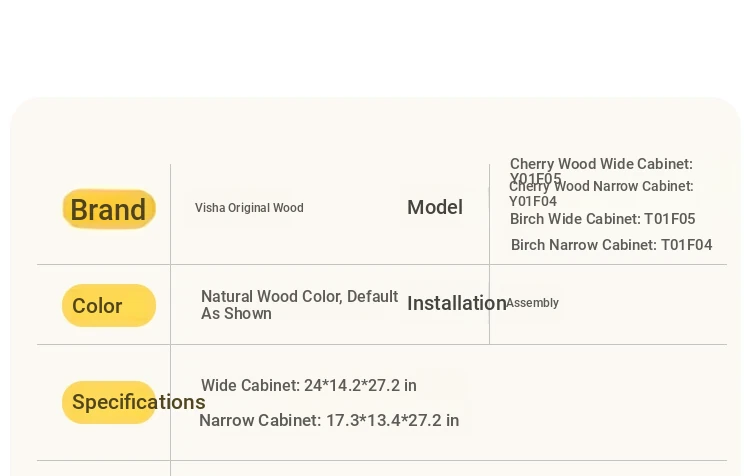Click the yellow Color label badge
Screen dimensions: 750x476
[x=109, y=305]
